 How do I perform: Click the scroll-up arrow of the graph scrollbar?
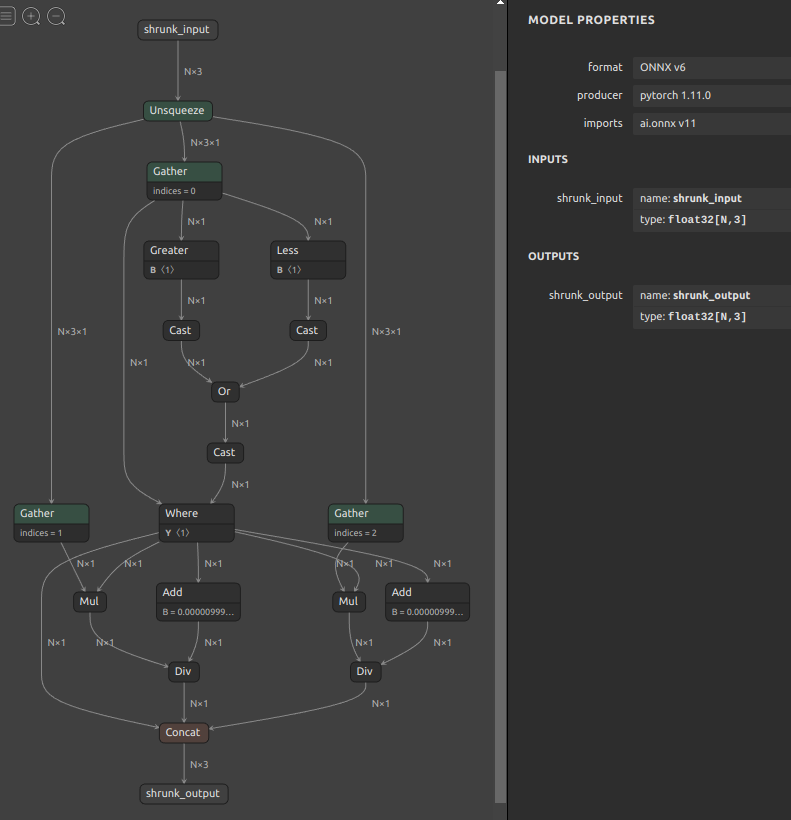click(500, 3)
